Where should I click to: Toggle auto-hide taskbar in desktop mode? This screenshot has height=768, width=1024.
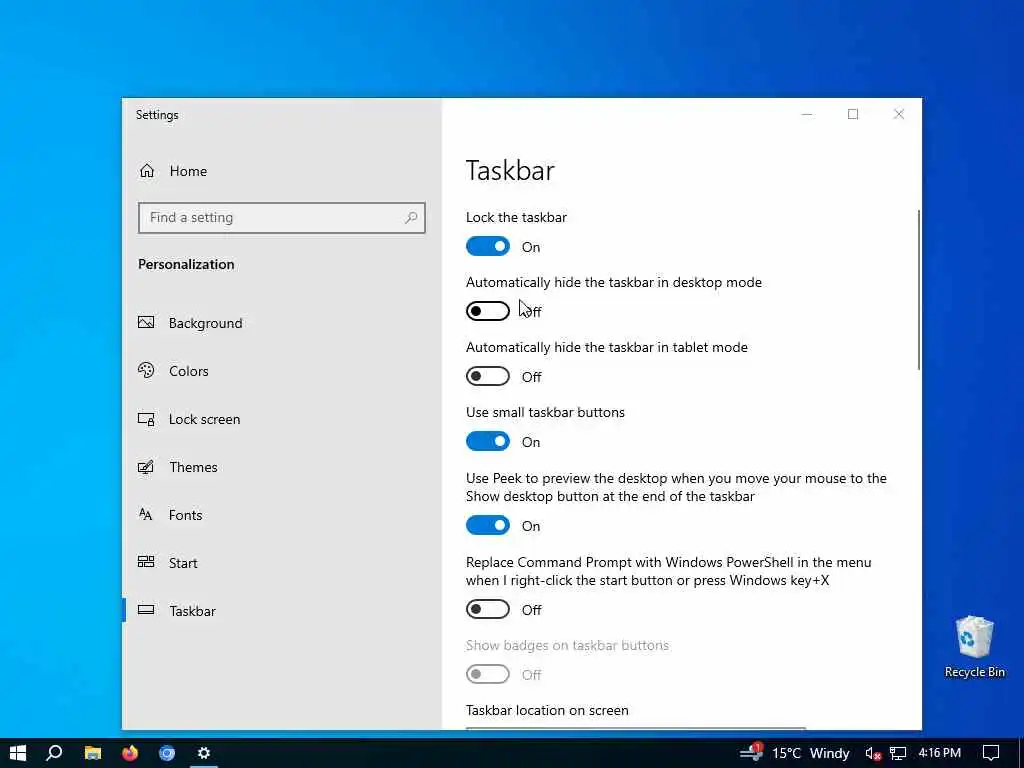(x=488, y=311)
